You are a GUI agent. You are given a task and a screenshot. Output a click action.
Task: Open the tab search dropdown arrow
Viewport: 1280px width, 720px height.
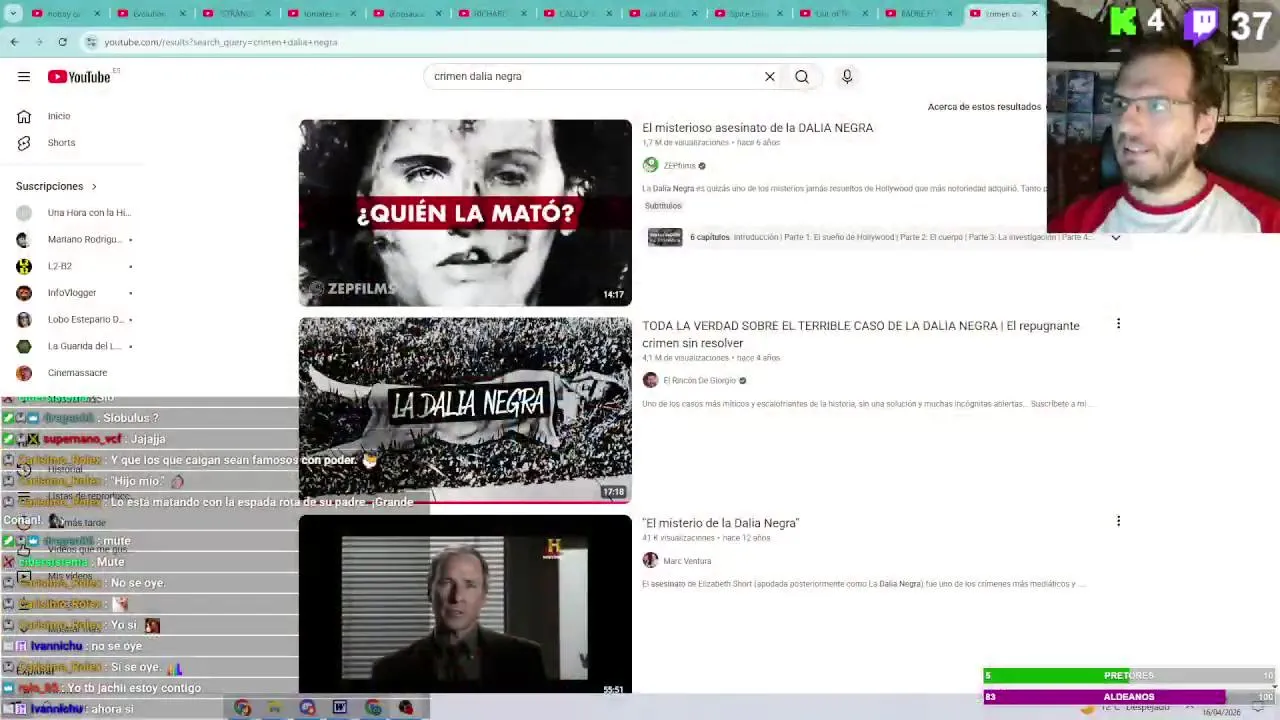coord(13,13)
